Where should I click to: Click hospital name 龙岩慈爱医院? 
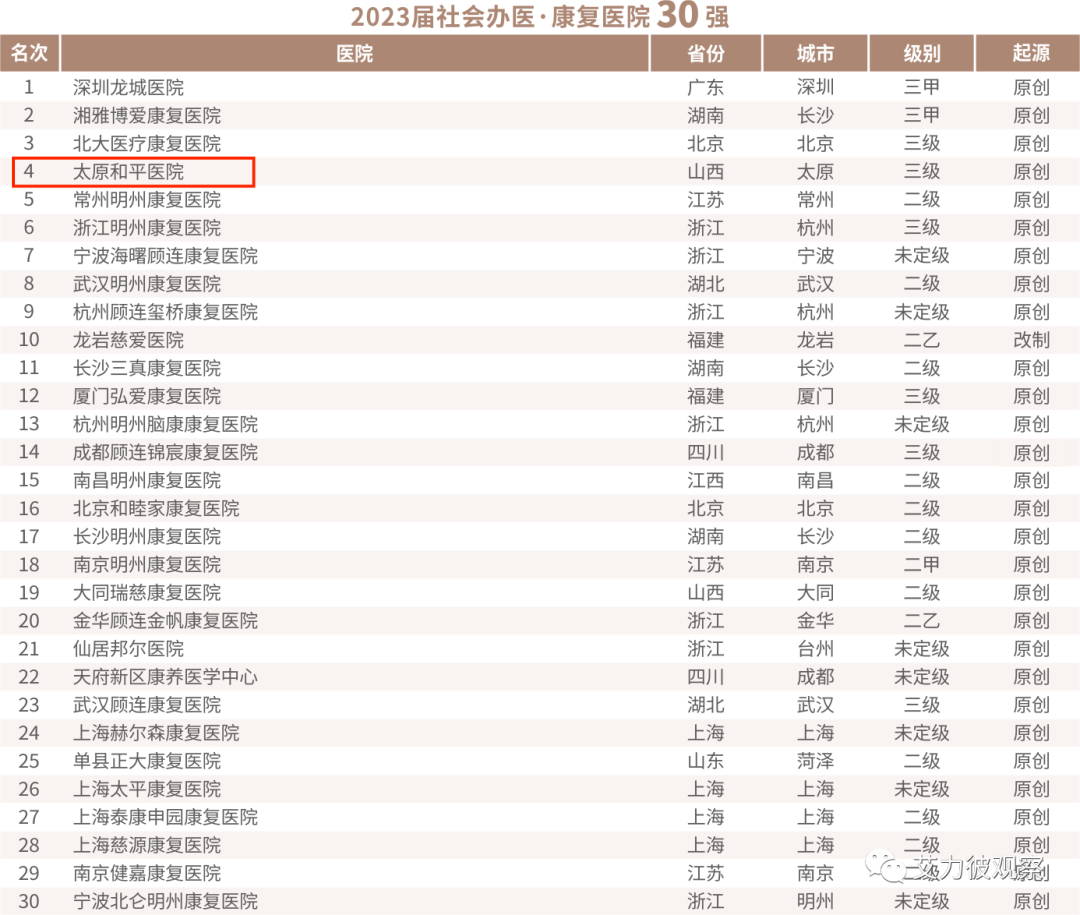[x=129, y=340]
